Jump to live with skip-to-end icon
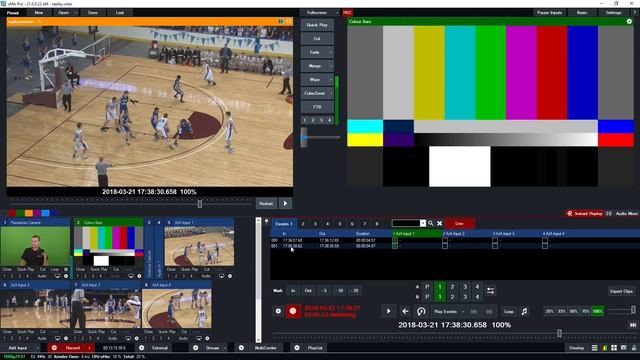Screen dimensions: 640x360 tap(633, 325)
